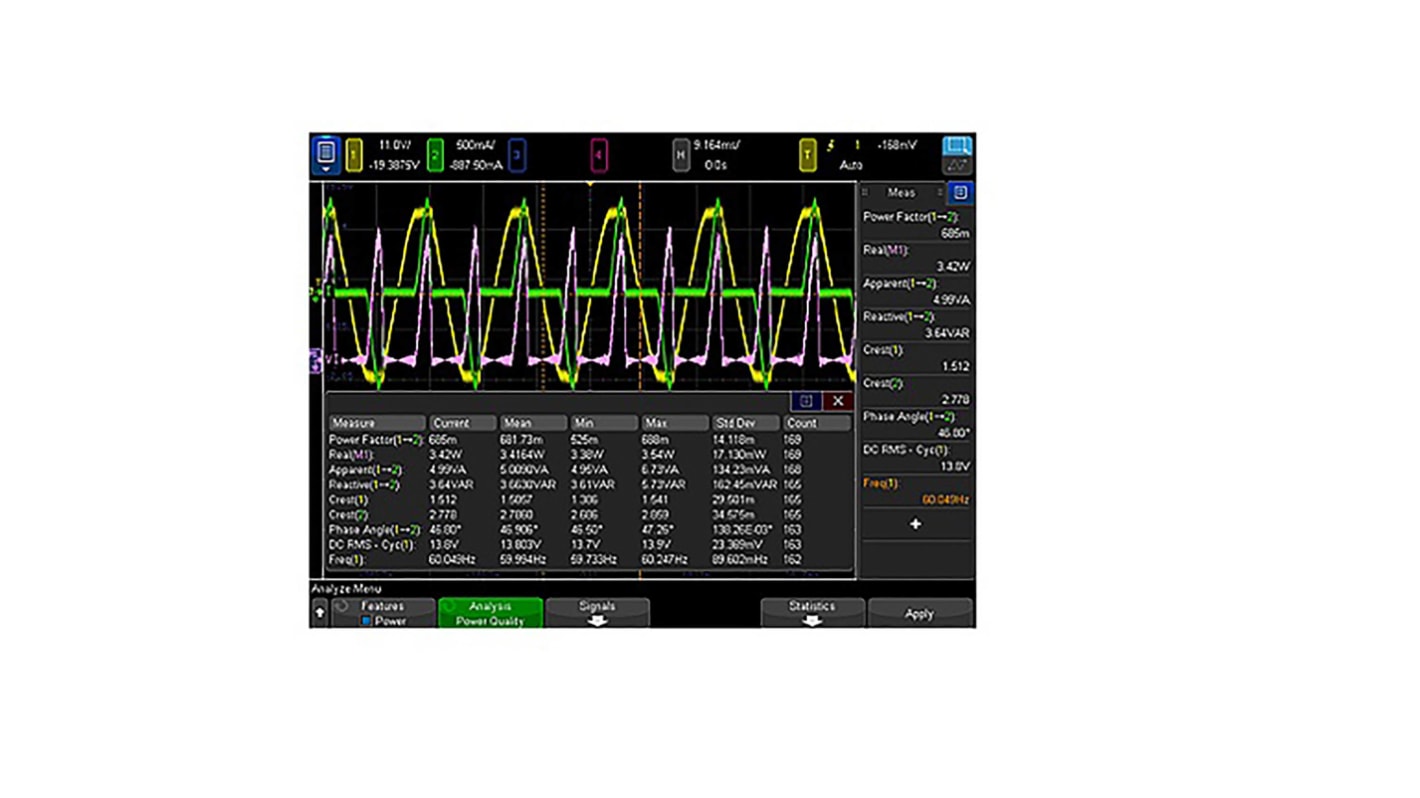Click the Apparent row in statistics table

click(590, 470)
